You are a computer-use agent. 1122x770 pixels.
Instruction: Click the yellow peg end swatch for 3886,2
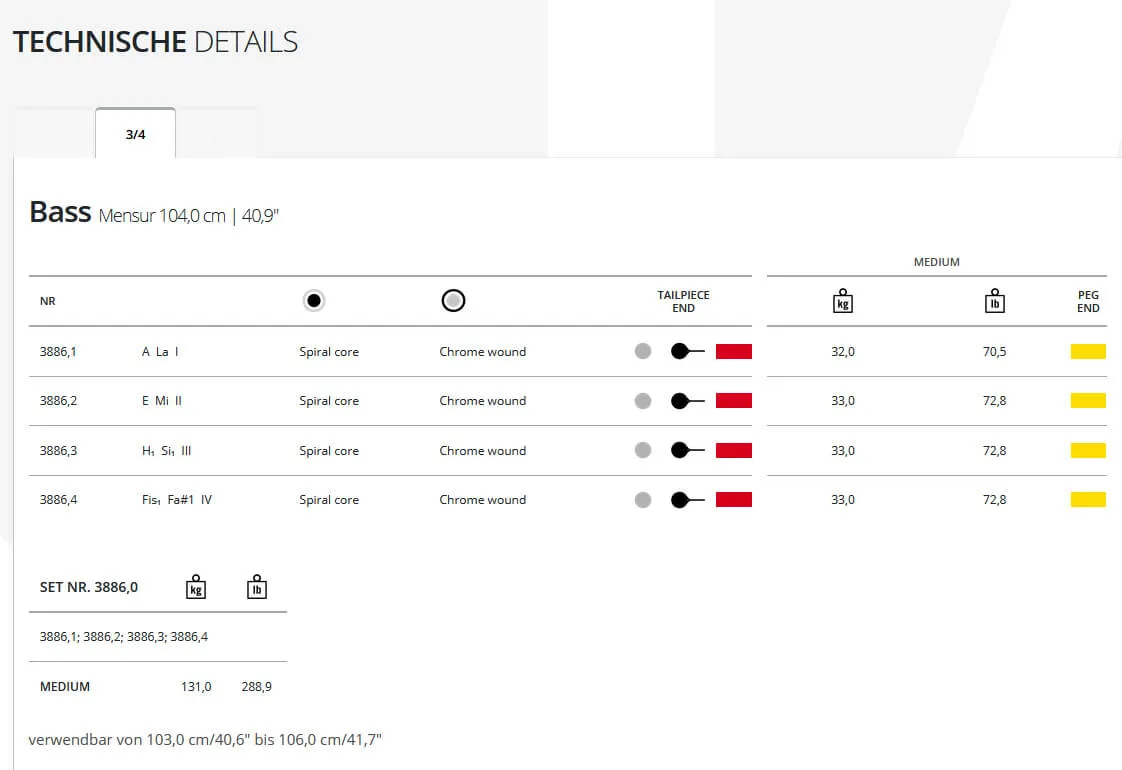coord(1088,401)
